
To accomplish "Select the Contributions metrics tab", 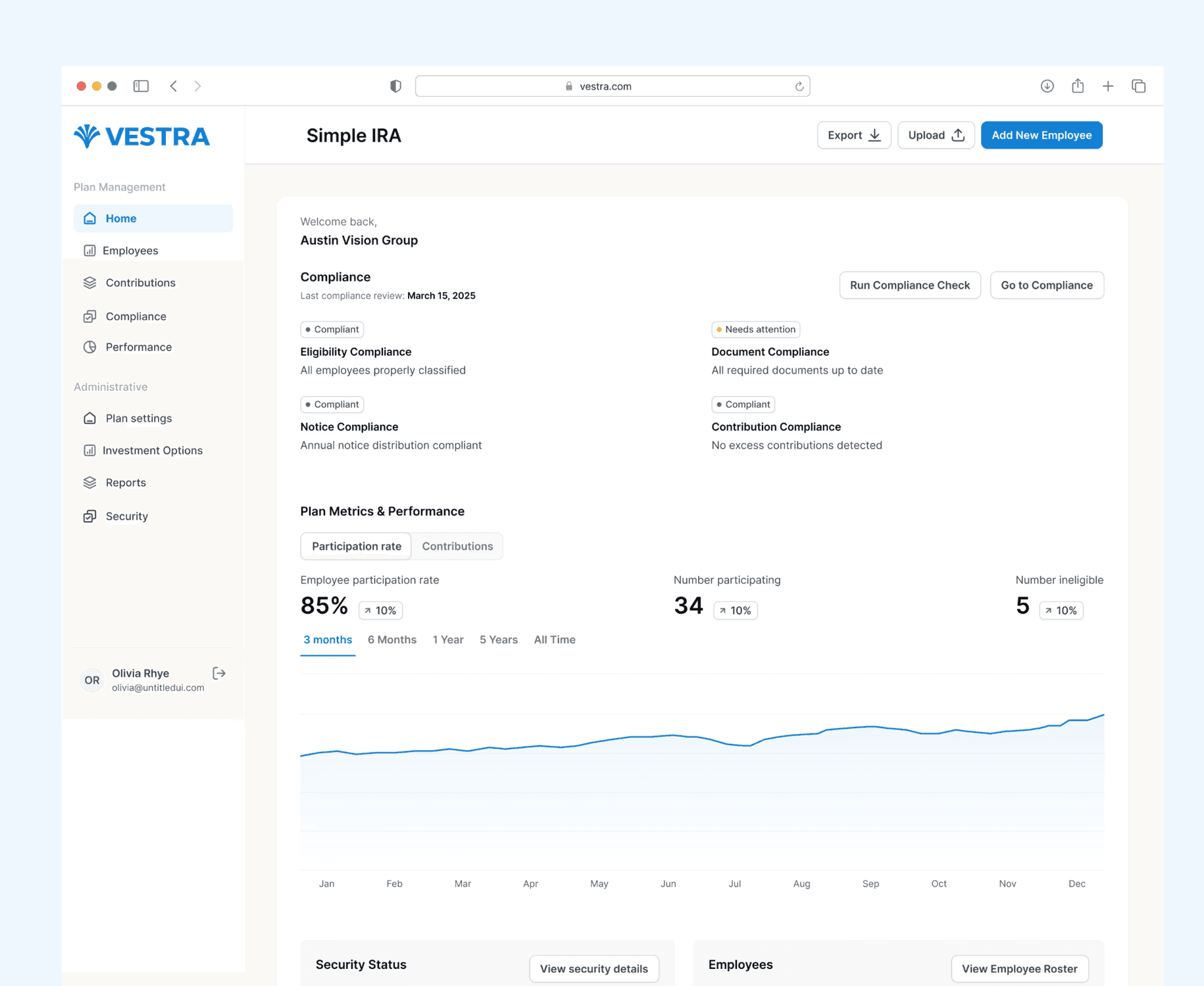I will click(x=457, y=547).
